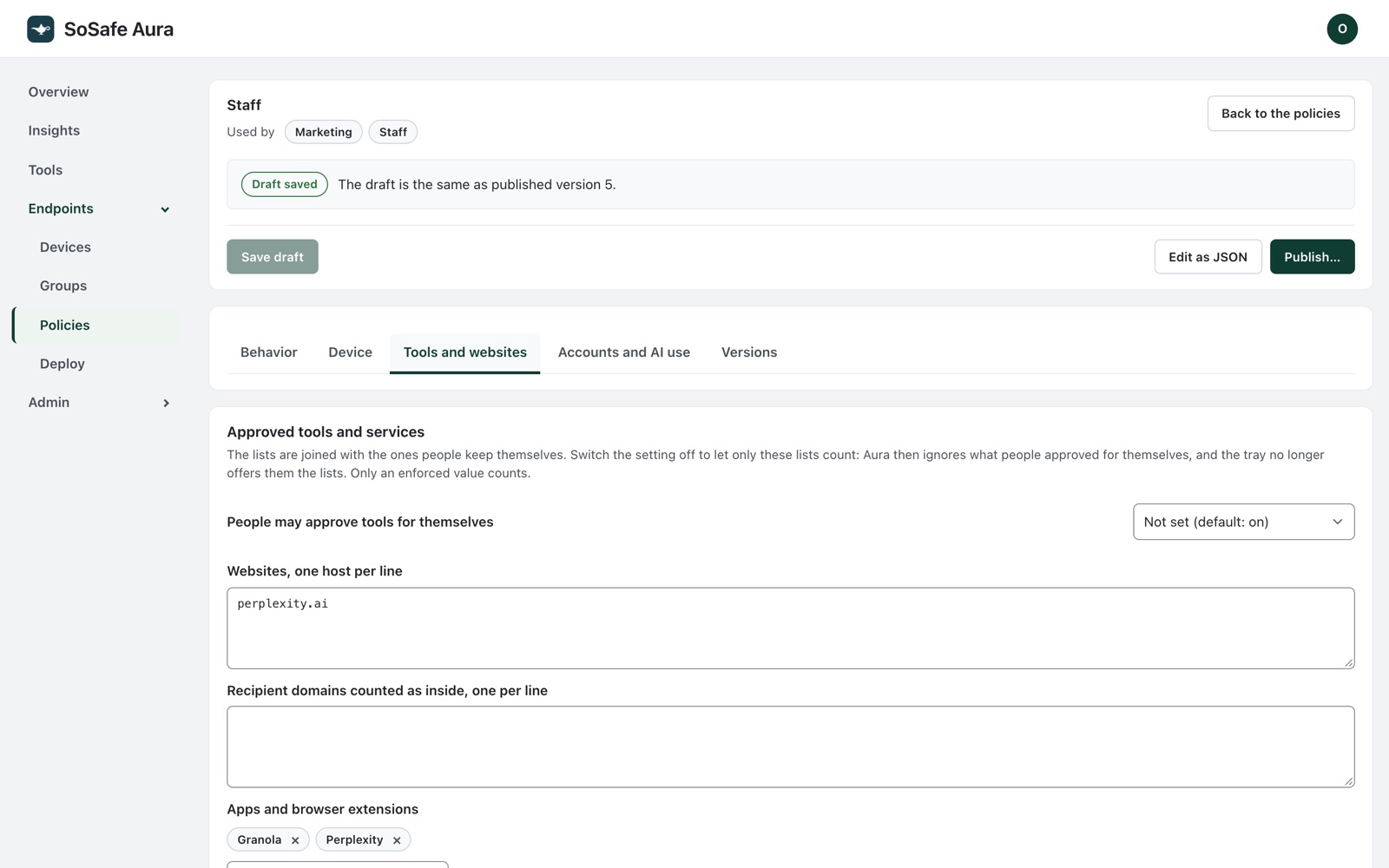Open Insights in the sidebar
This screenshot has height=868, width=1389.
(54, 130)
